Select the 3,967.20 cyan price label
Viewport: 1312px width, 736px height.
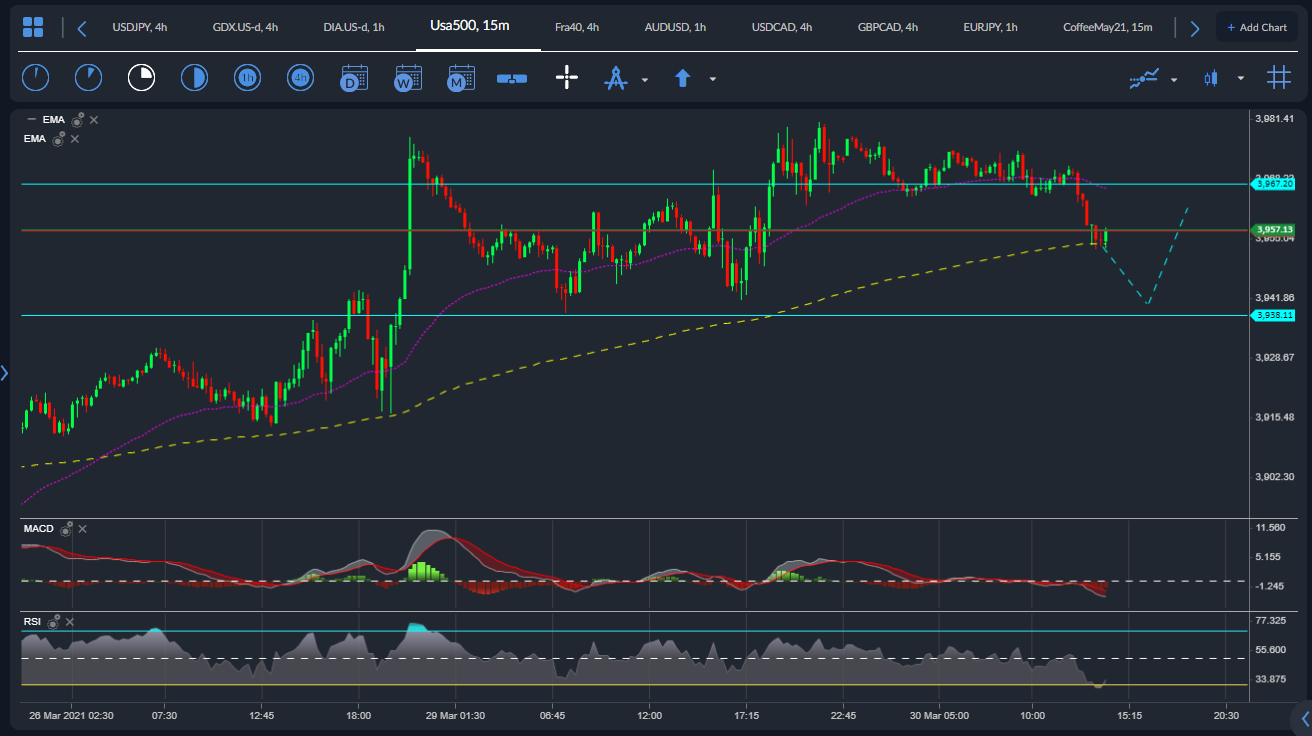click(x=1274, y=184)
